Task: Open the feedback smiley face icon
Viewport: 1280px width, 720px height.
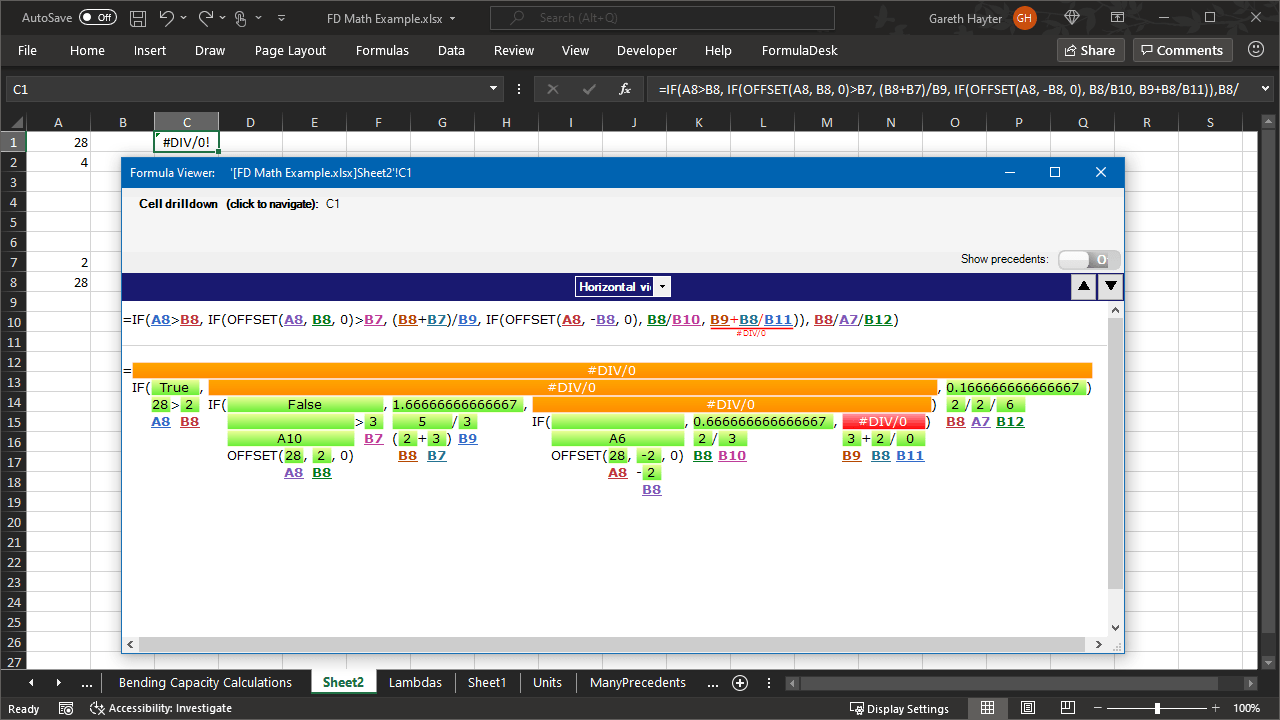Action: (1255, 50)
